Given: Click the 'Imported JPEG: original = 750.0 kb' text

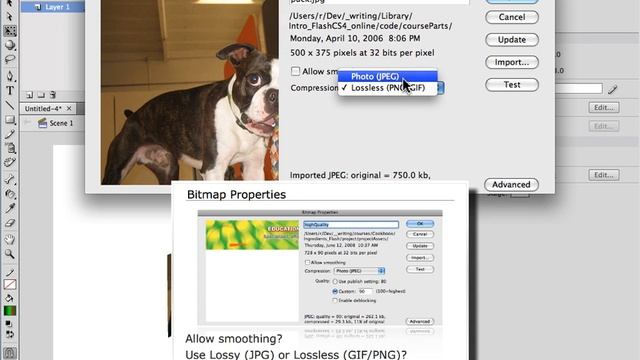Looking at the screenshot, I should 360,175.
